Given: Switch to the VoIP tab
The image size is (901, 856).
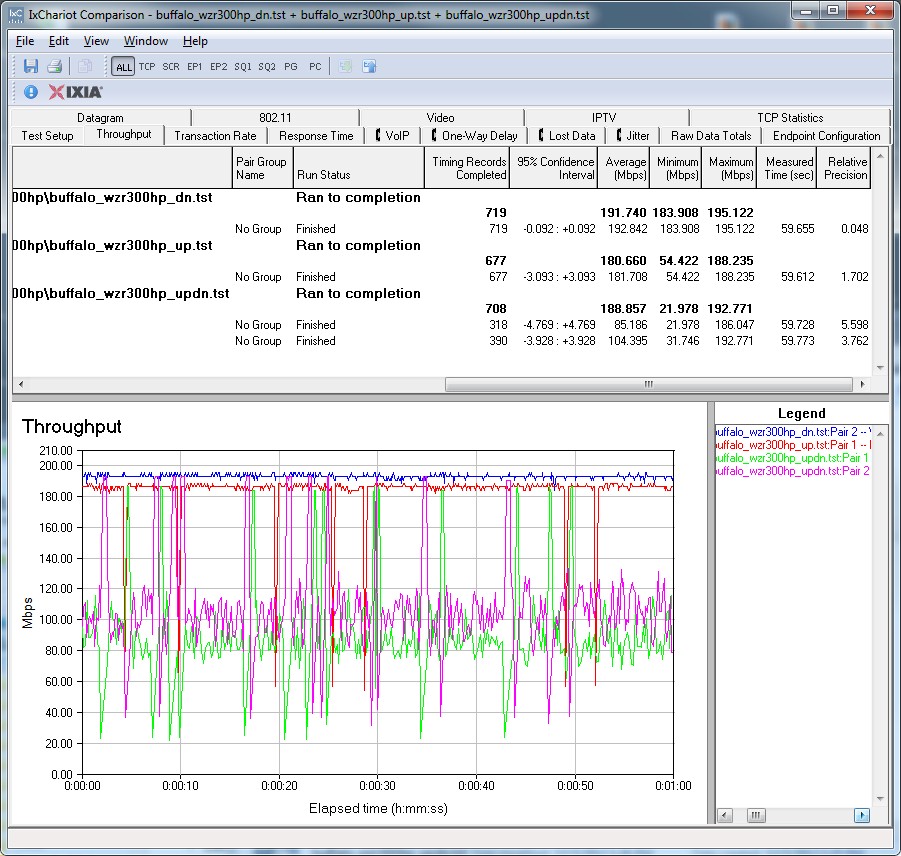Looking at the screenshot, I should click(x=392, y=136).
